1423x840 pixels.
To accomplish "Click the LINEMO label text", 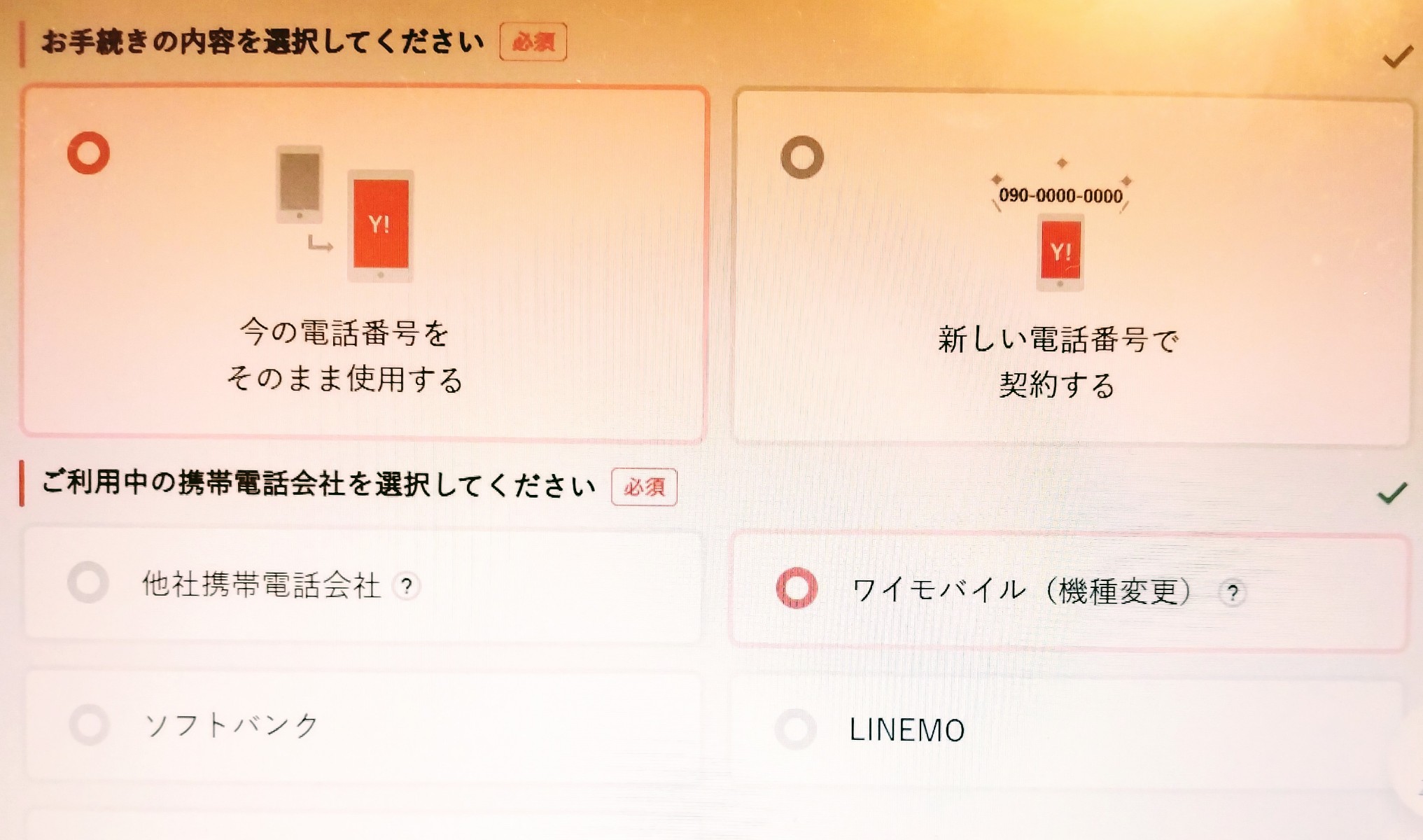I will tap(907, 731).
